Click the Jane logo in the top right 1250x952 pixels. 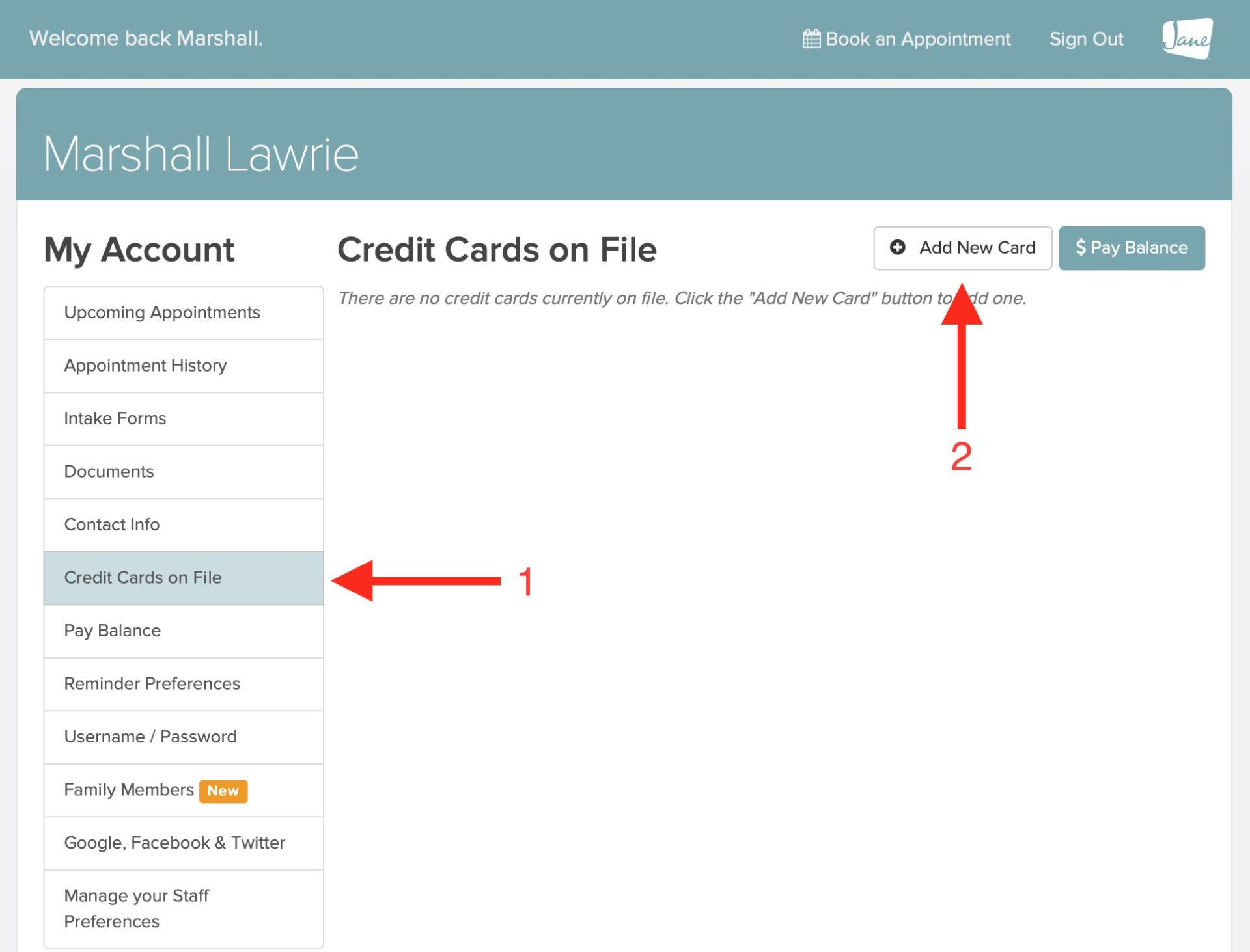pos(1187,38)
